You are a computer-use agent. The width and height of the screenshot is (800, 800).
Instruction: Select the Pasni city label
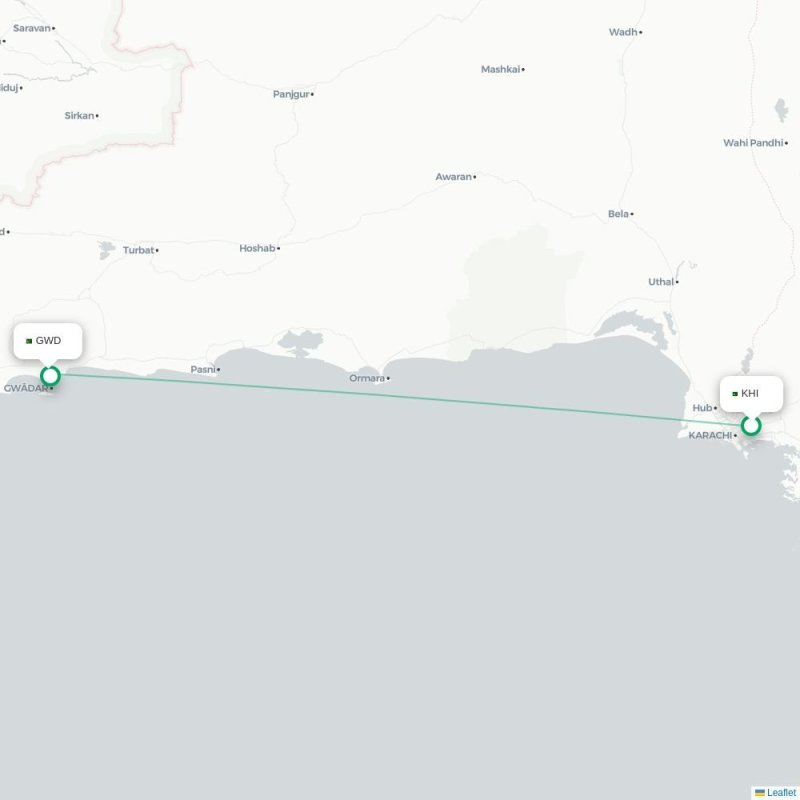tap(203, 369)
